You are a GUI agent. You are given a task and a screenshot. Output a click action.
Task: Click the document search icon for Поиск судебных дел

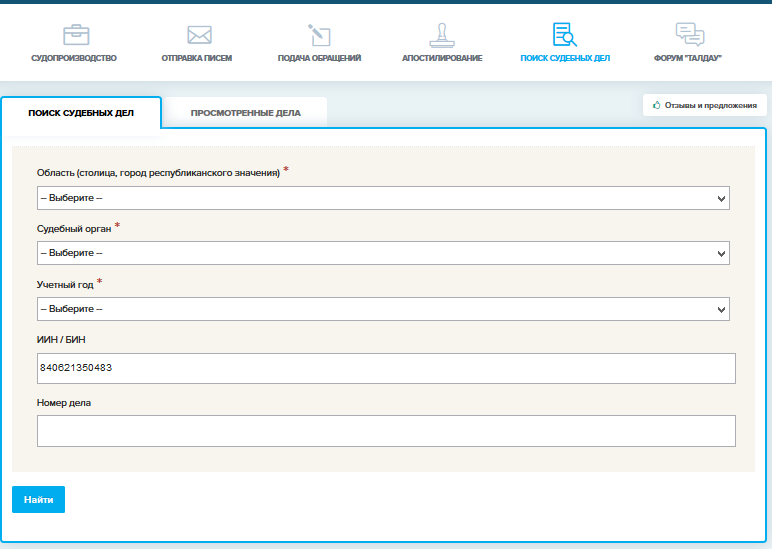pyautogui.click(x=564, y=34)
